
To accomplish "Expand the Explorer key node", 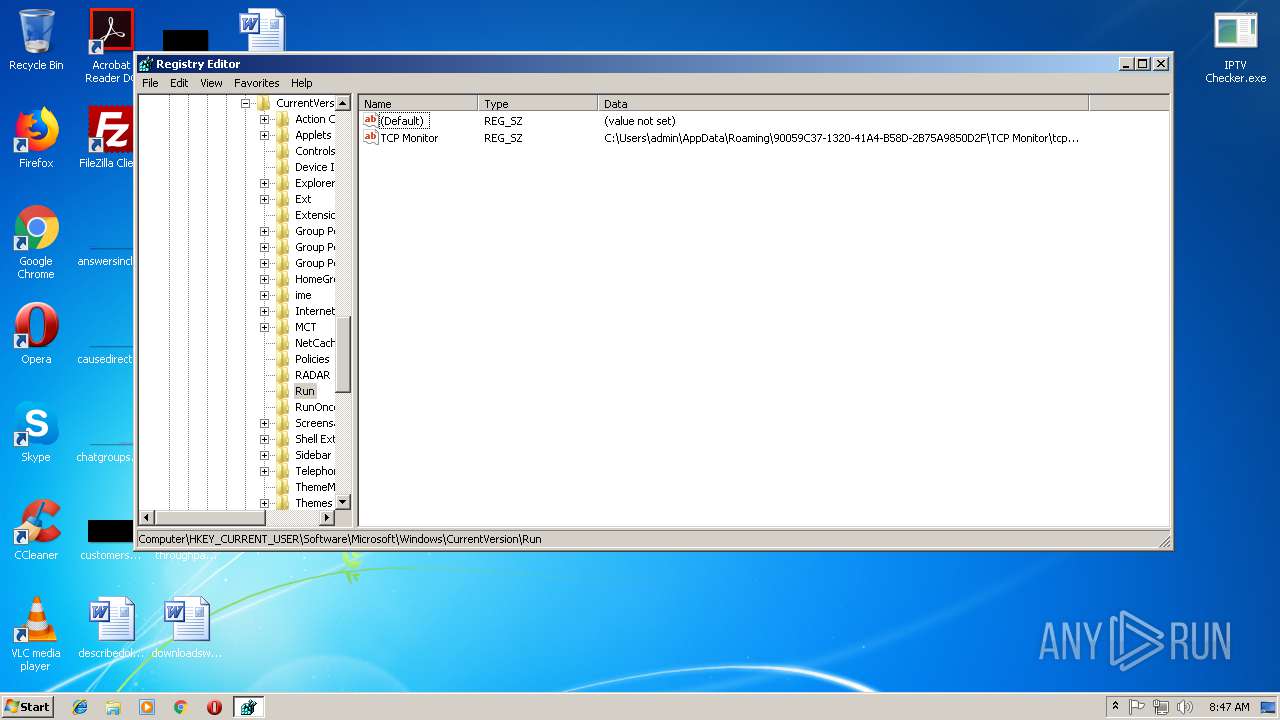I will click(264, 183).
